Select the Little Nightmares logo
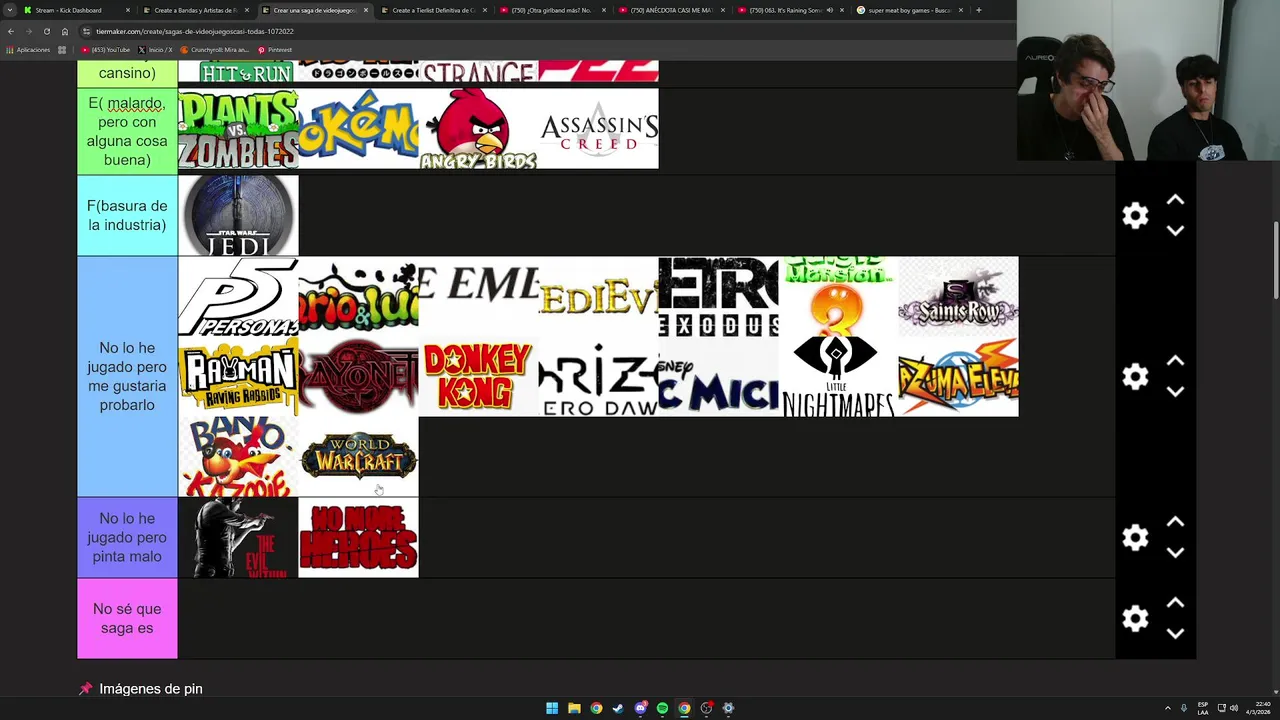This screenshot has height=720, width=1280. [838, 377]
